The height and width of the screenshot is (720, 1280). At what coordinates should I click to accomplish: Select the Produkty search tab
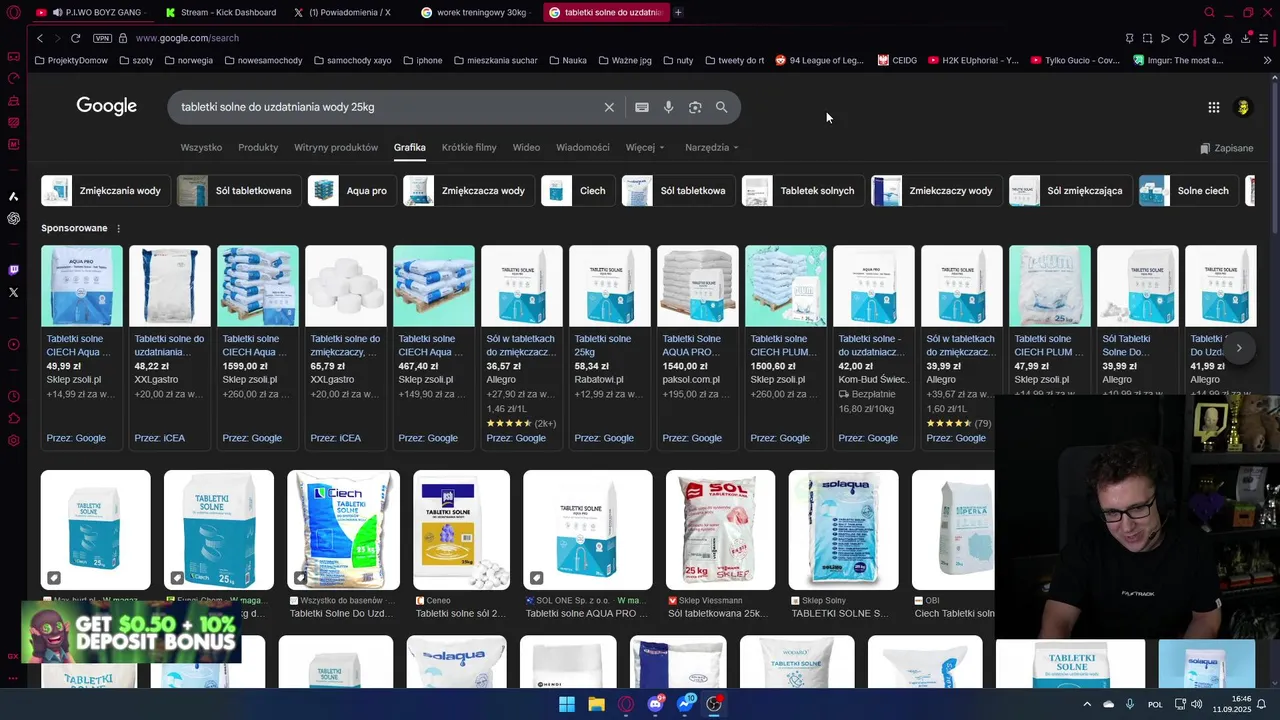[x=258, y=147]
